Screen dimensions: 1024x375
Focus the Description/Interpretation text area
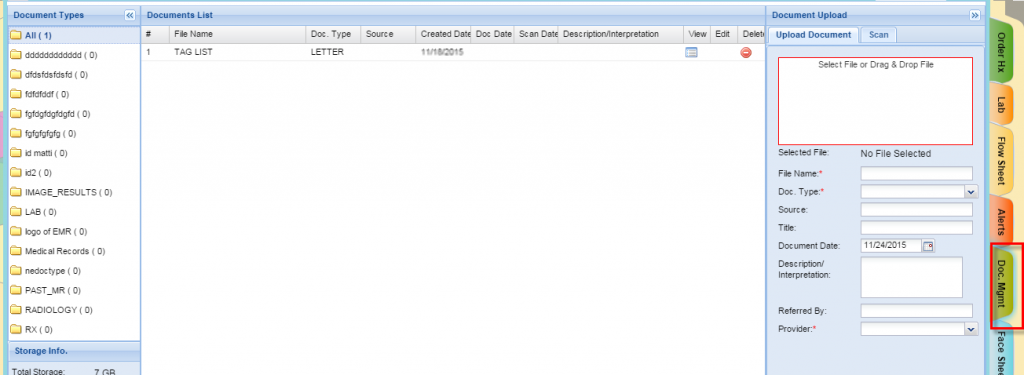(912, 277)
